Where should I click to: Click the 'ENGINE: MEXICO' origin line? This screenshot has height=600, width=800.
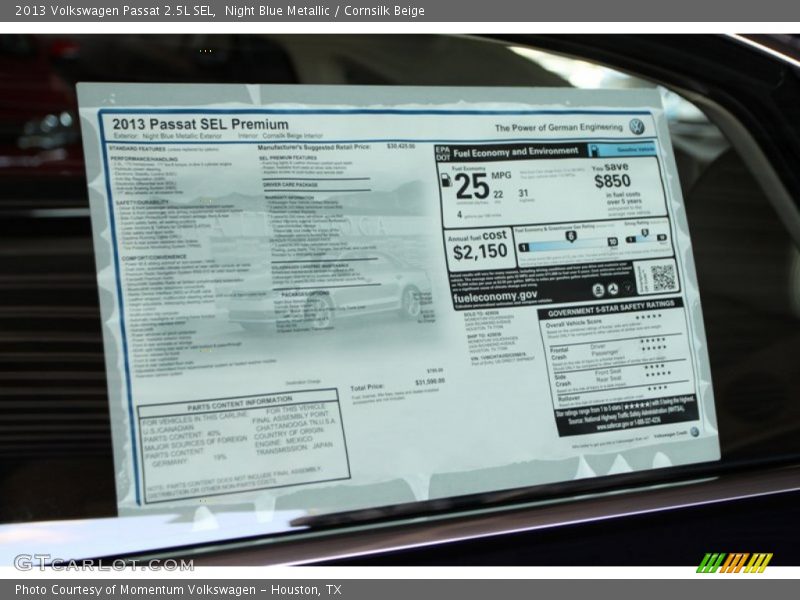tap(284, 442)
